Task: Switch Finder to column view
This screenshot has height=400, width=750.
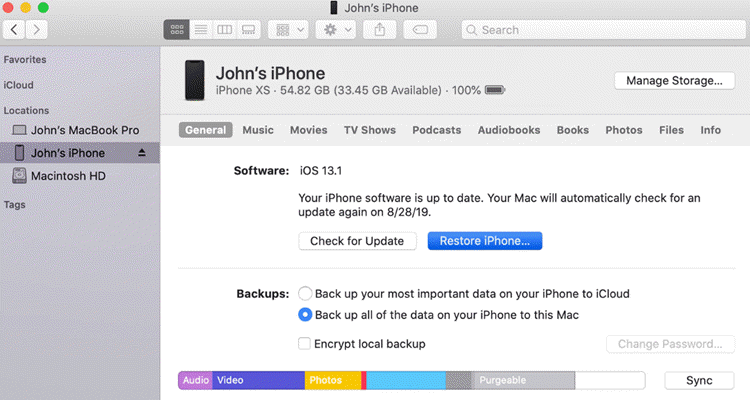Action: [x=225, y=30]
